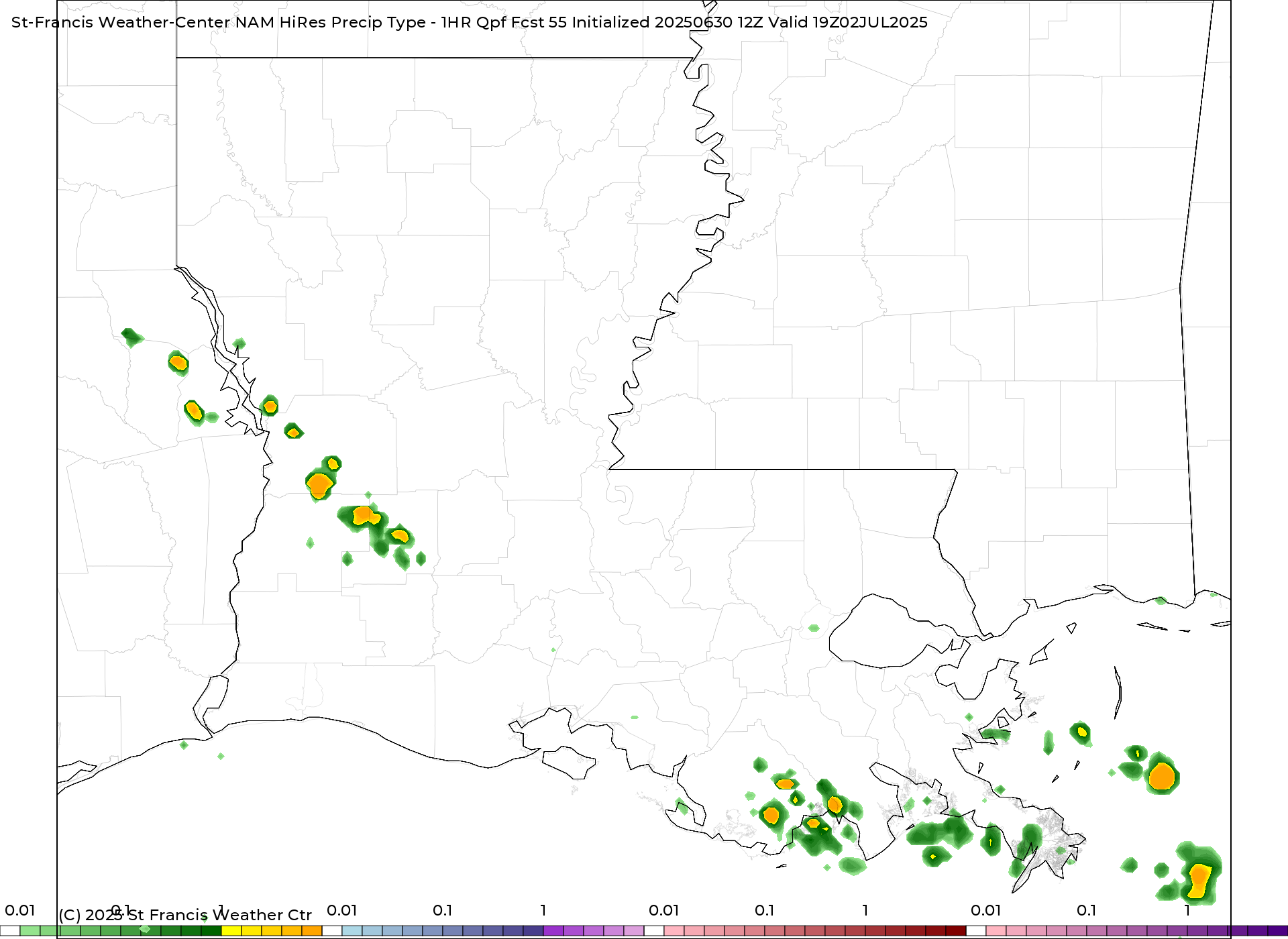The width and height of the screenshot is (1288, 939).
Task: Click the 0.1 label above red legend
Action: click(765, 910)
